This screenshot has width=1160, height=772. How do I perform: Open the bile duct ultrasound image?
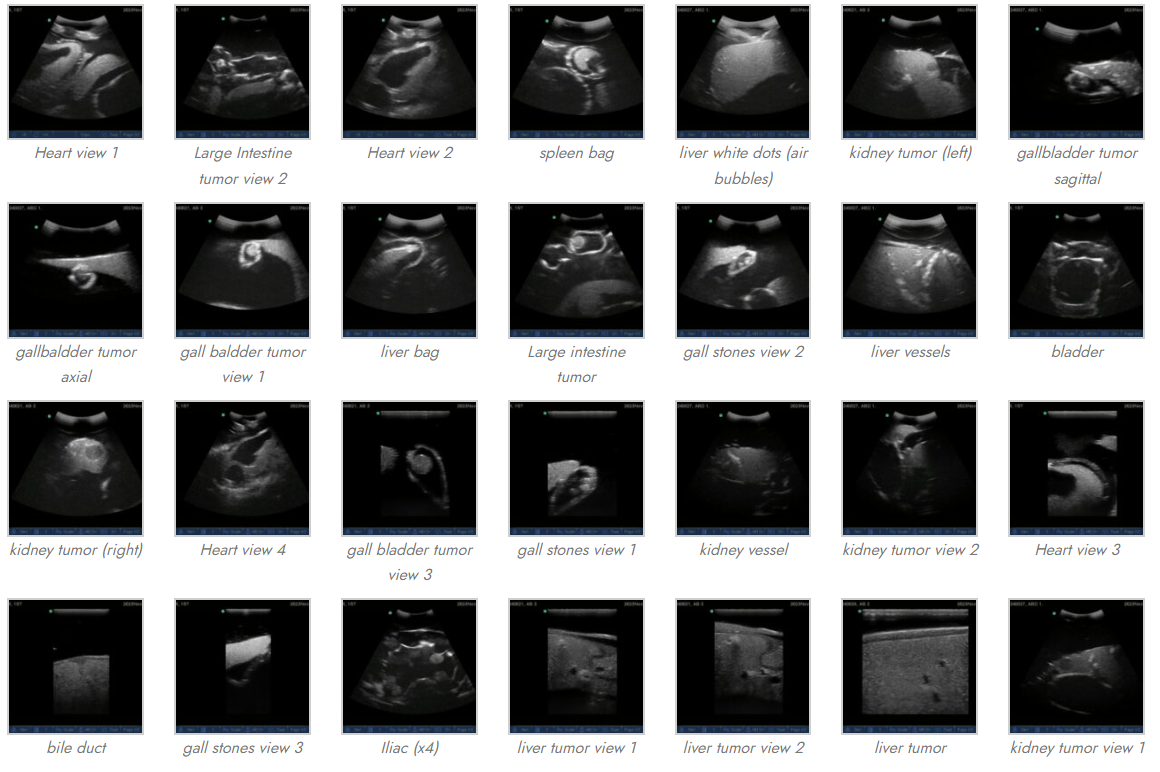tap(76, 666)
